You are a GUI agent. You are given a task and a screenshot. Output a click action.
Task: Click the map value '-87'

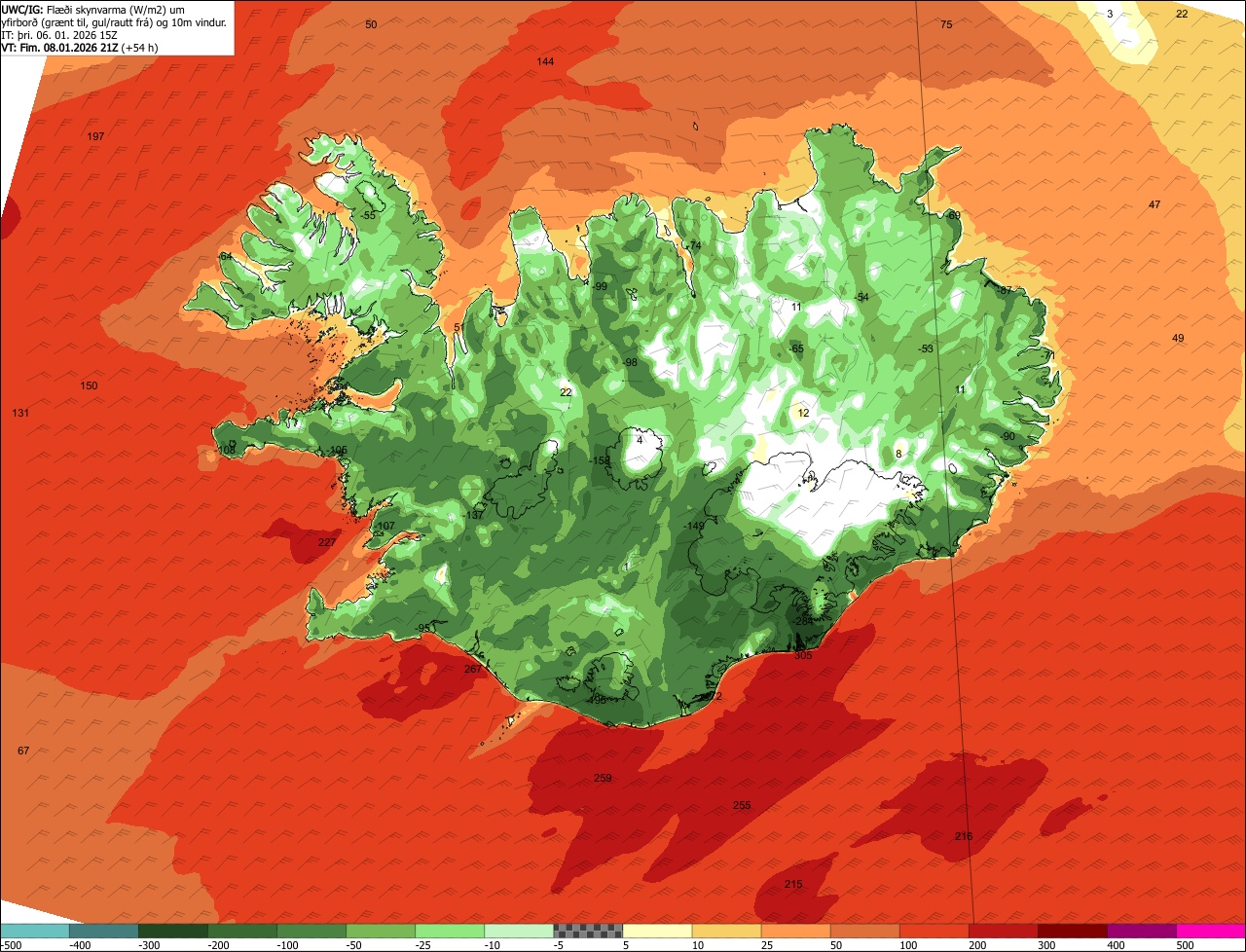coord(1005,291)
